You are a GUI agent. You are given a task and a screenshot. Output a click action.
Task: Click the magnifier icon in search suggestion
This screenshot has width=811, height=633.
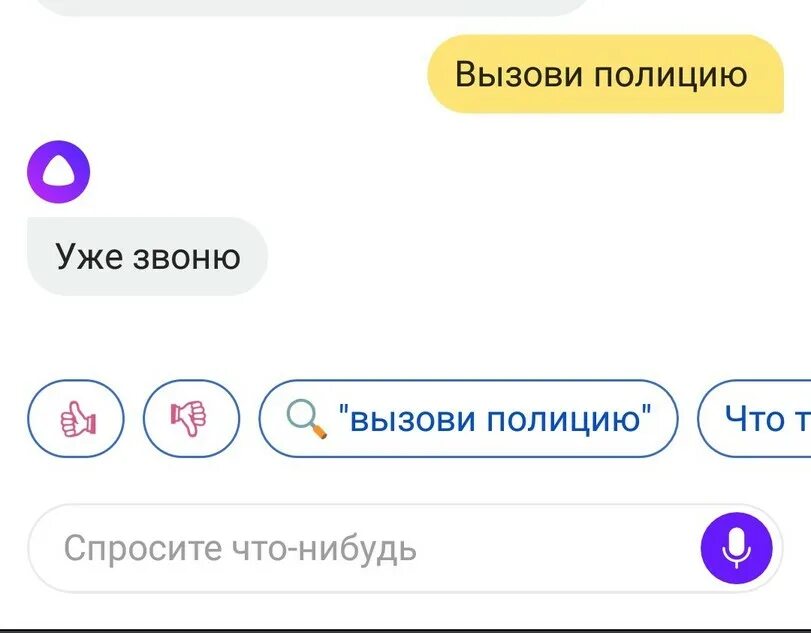click(306, 420)
